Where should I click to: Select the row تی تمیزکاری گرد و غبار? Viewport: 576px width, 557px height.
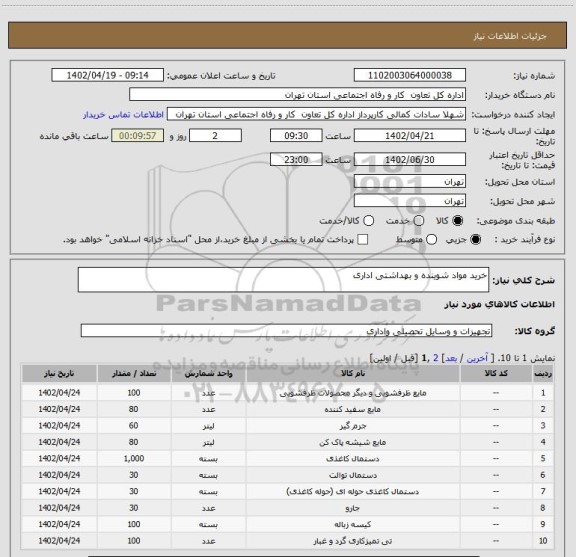(x=287, y=541)
